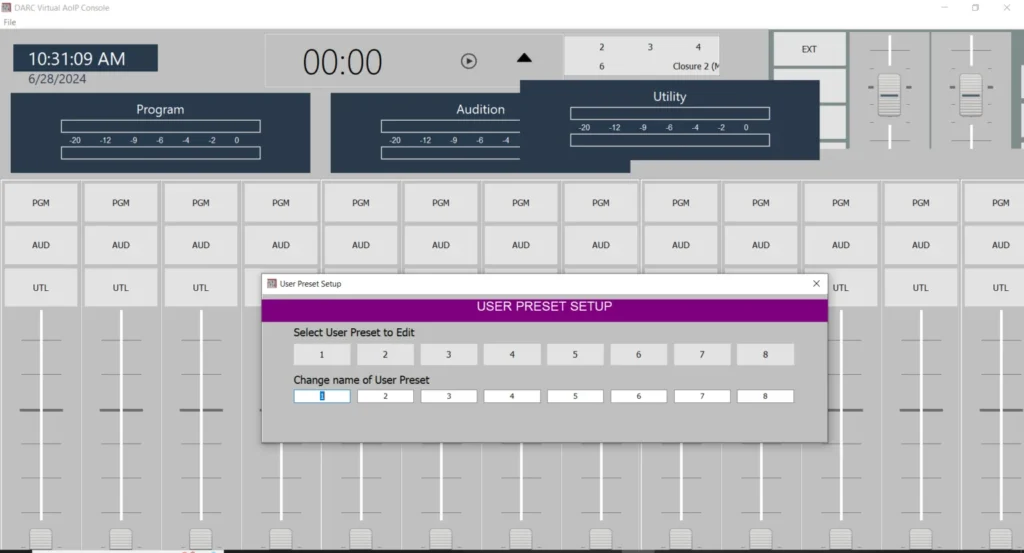1024x553 pixels.
Task: Click the third channel fader track
Action: point(200,415)
